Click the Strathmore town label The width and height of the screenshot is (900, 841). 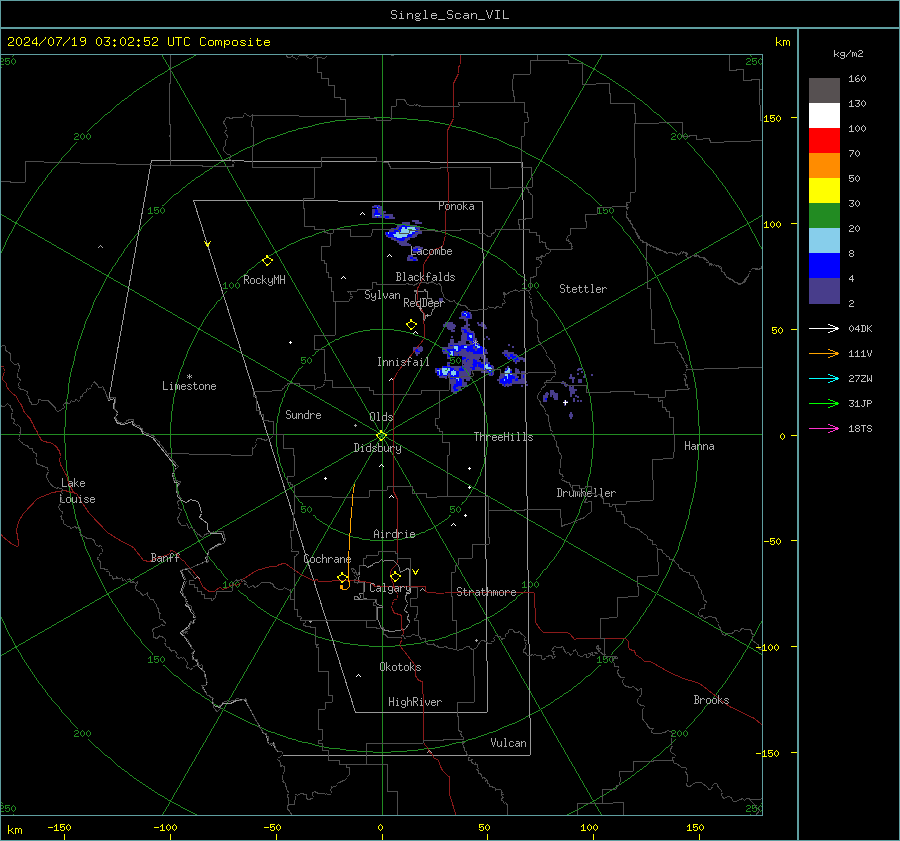click(x=486, y=592)
